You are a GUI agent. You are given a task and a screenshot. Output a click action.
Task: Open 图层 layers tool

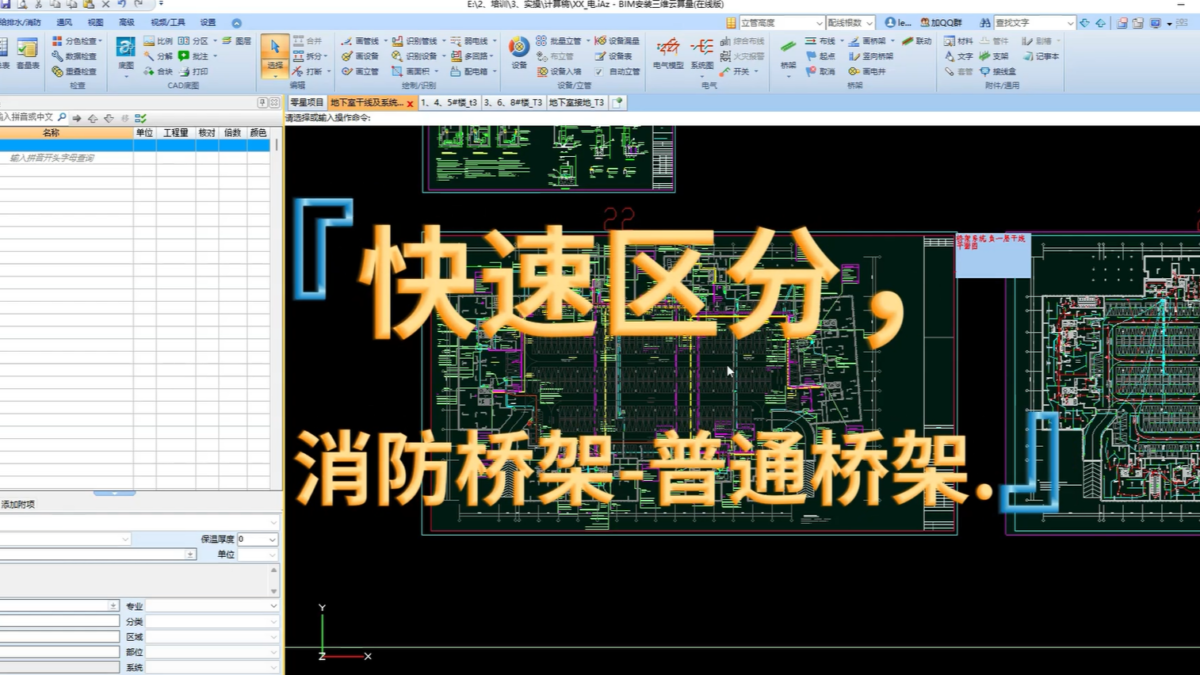237,41
